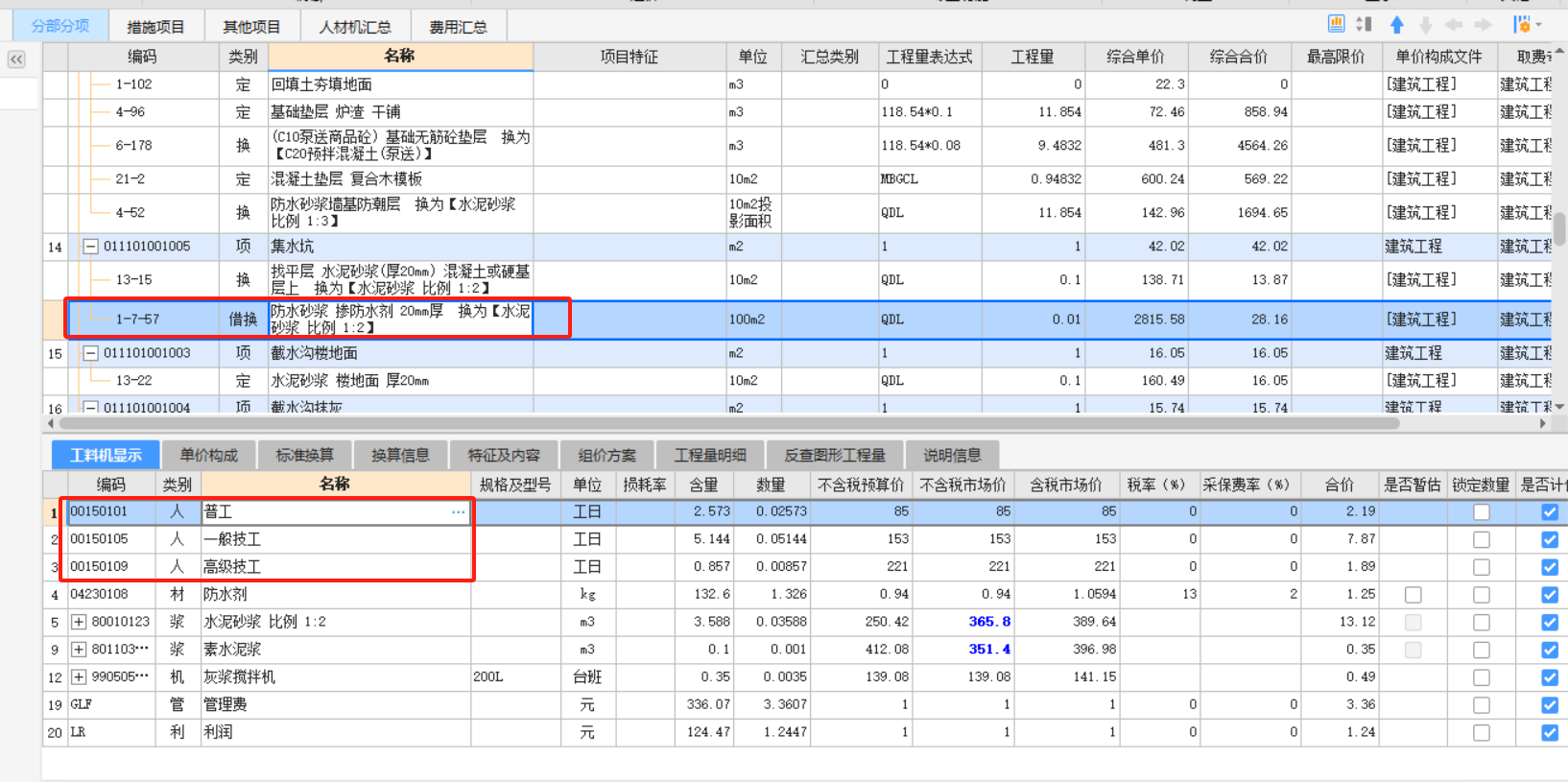Select the 单价构成 tab
Screen dimensions: 1568x782
click(x=209, y=455)
